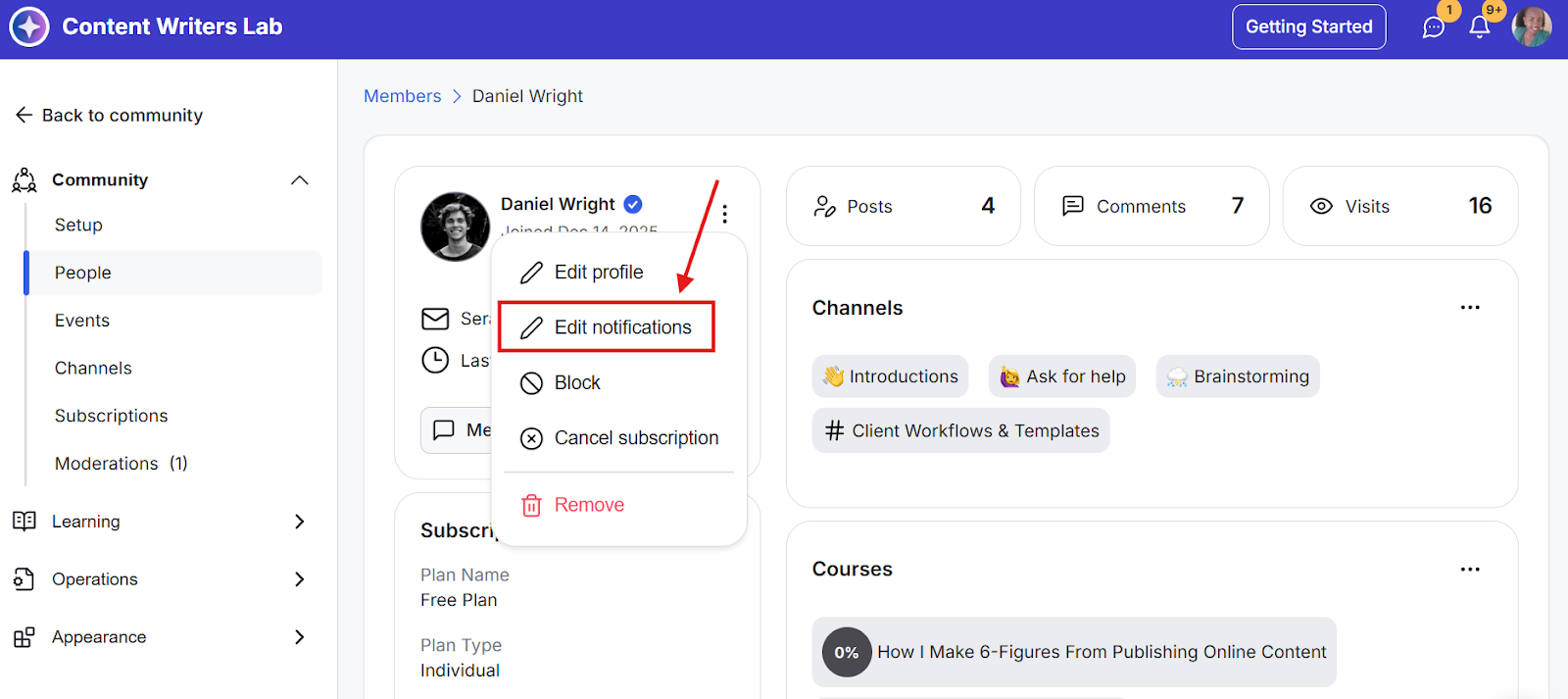Viewport: 1568px width, 699px height.
Task: Click the verified badge next to Daniel Wright
Action: point(633,204)
